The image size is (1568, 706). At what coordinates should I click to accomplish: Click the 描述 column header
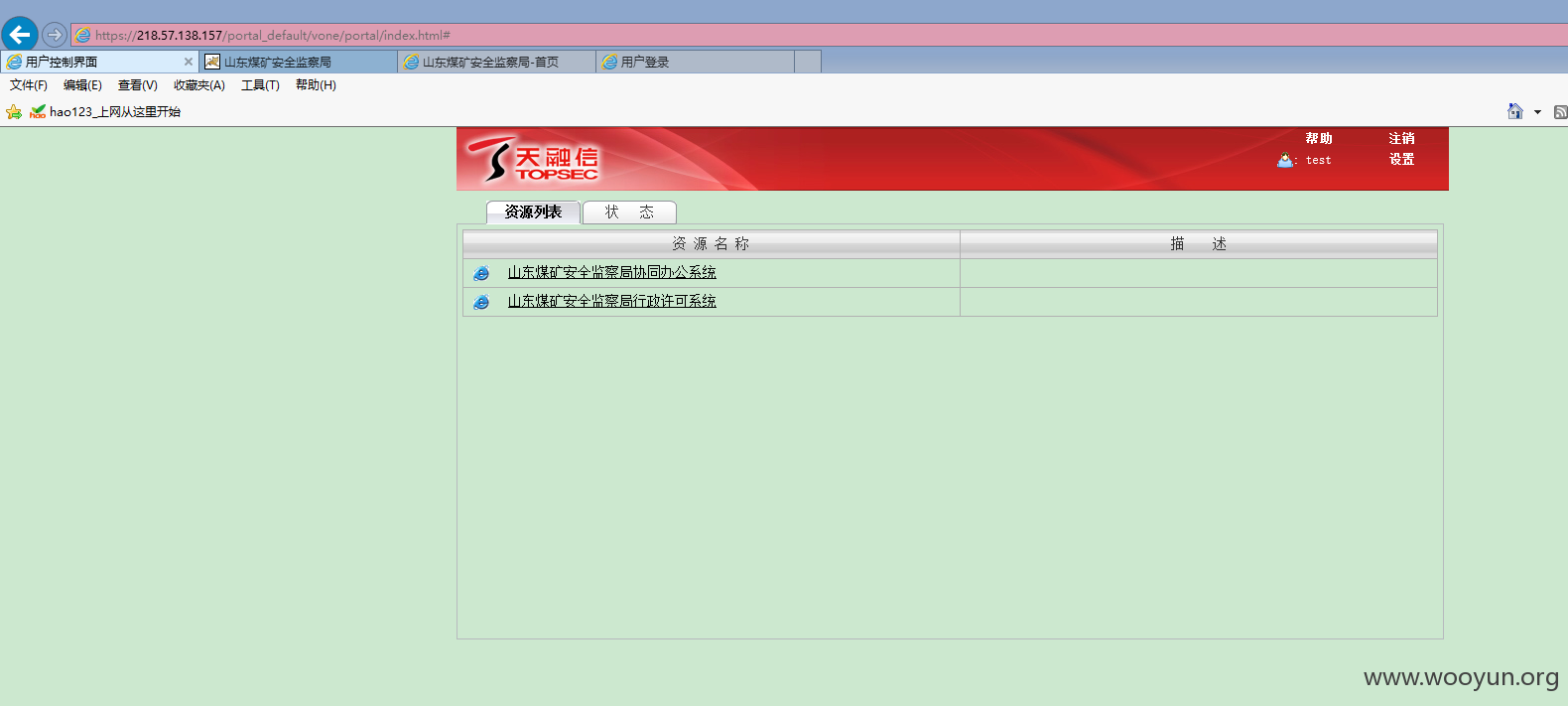pos(1199,243)
